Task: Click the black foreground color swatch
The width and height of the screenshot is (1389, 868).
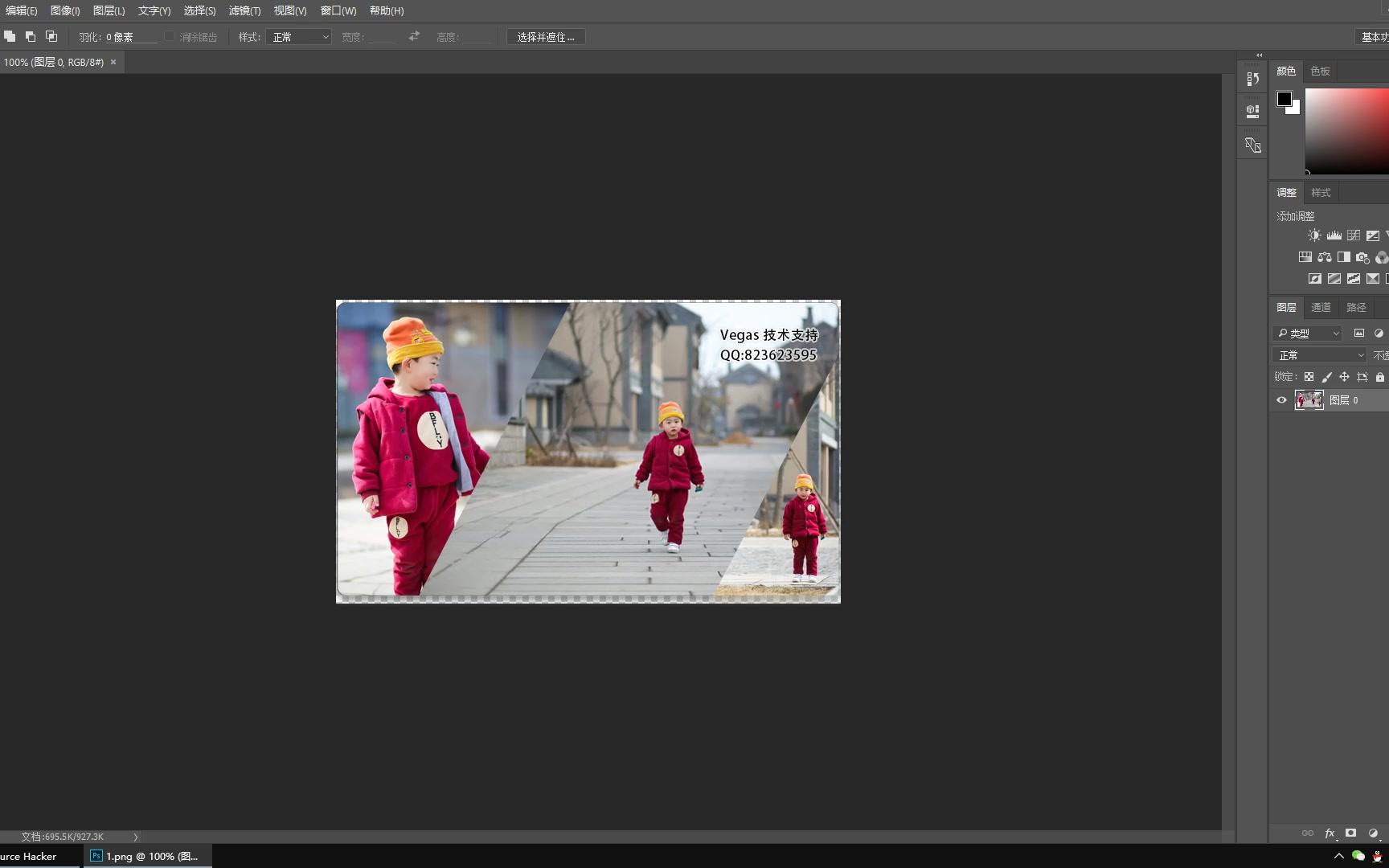Action: pos(1284,99)
